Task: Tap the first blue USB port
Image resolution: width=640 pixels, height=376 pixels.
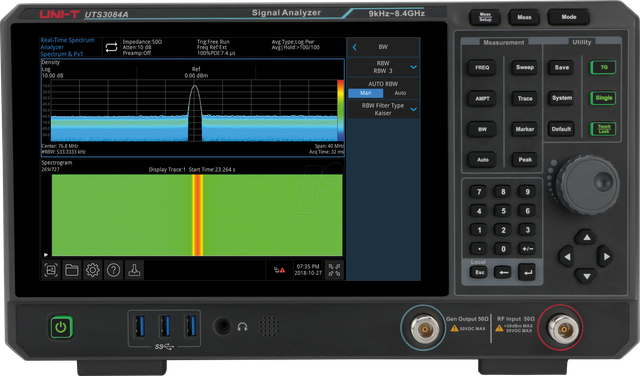Action: [140, 326]
